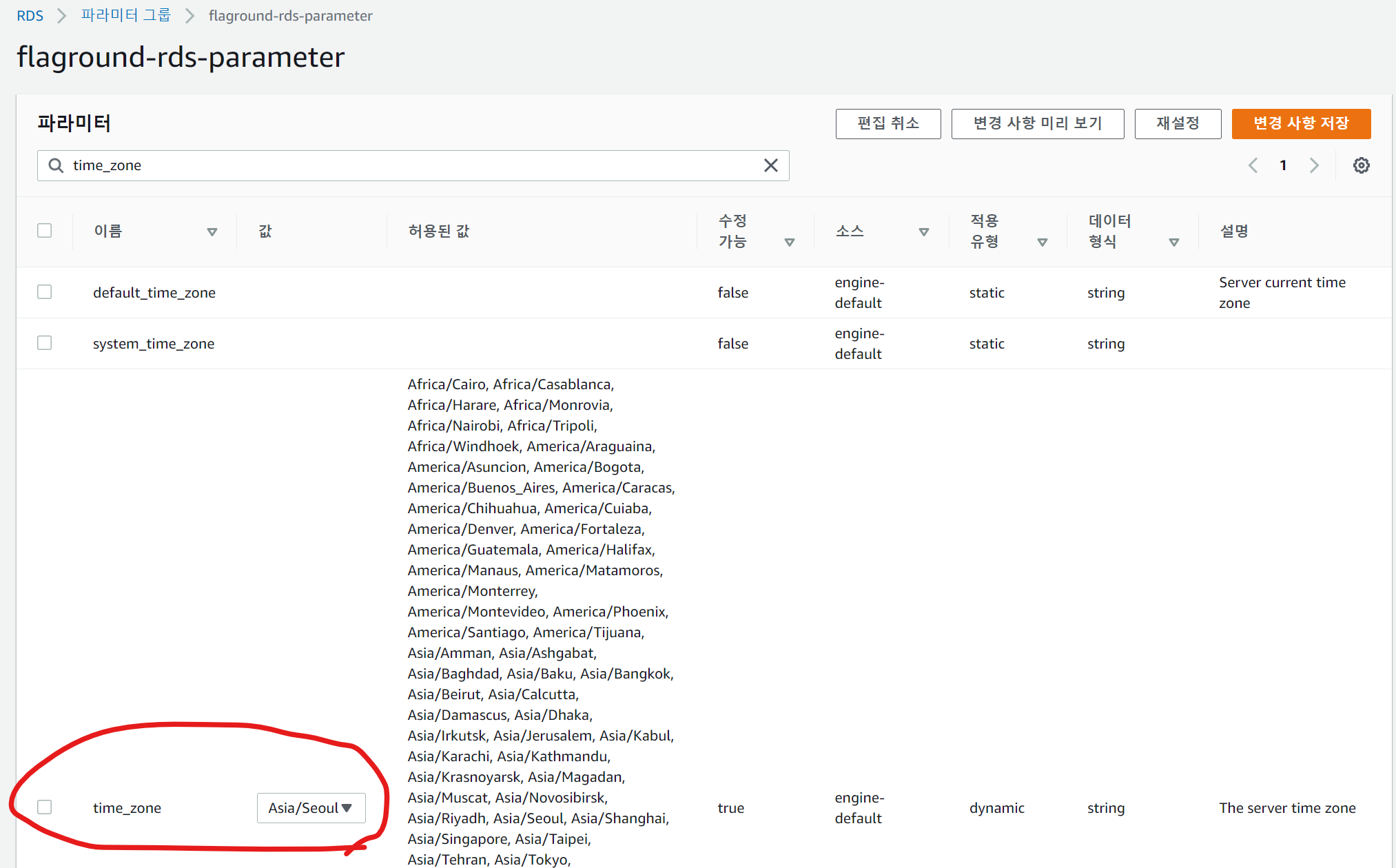Go to the next page with the right chevron

click(x=1314, y=165)
